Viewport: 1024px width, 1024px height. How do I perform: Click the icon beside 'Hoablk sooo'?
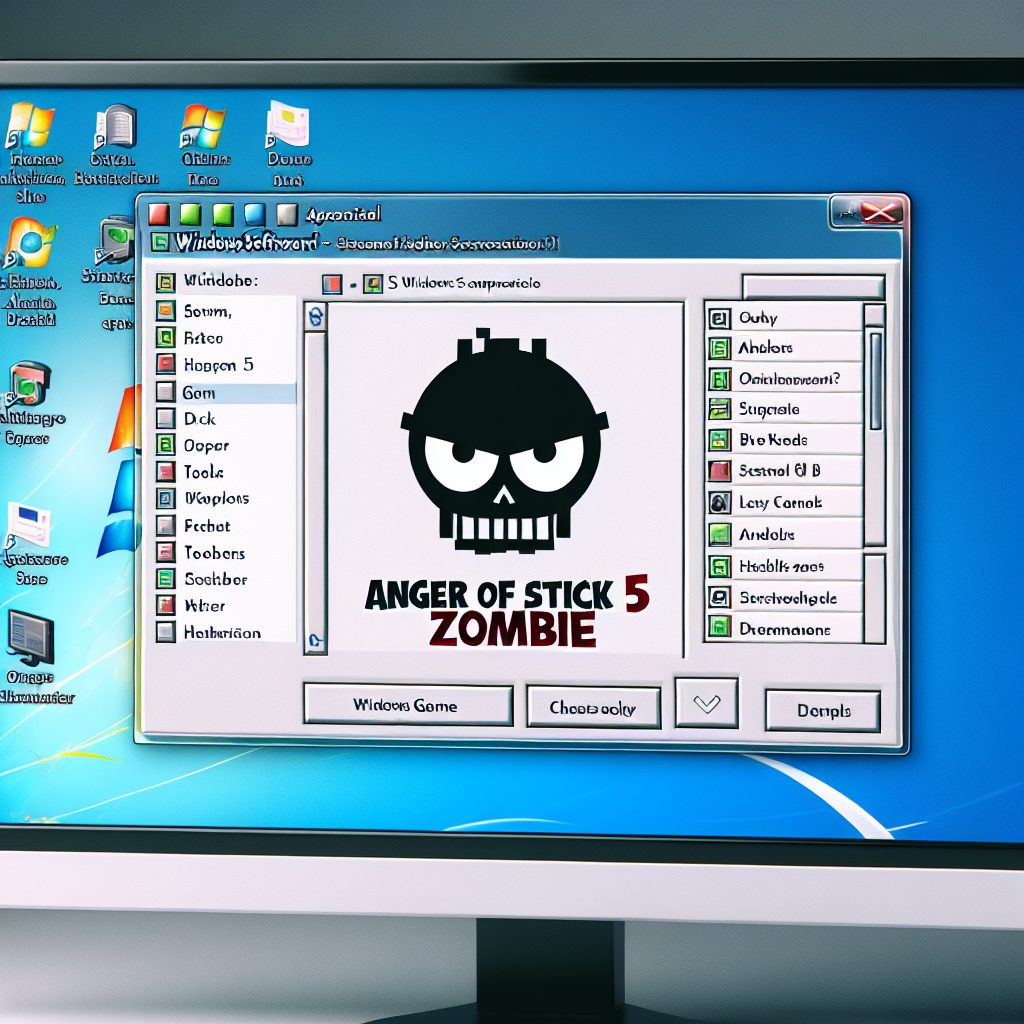719,566
